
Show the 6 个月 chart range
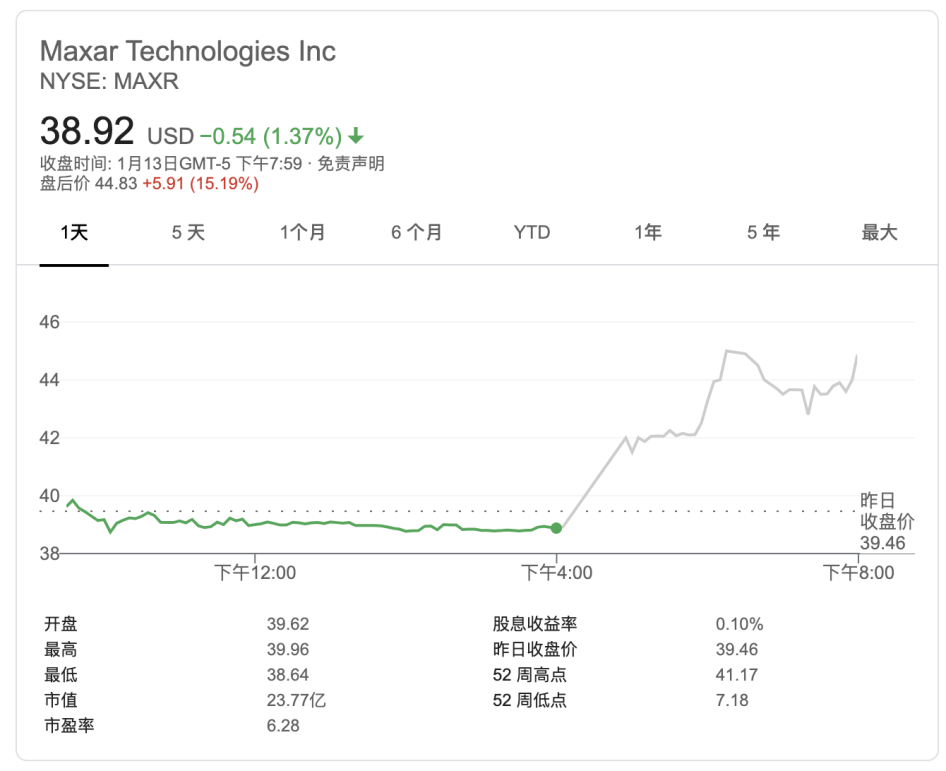click(x=416, y=233)
